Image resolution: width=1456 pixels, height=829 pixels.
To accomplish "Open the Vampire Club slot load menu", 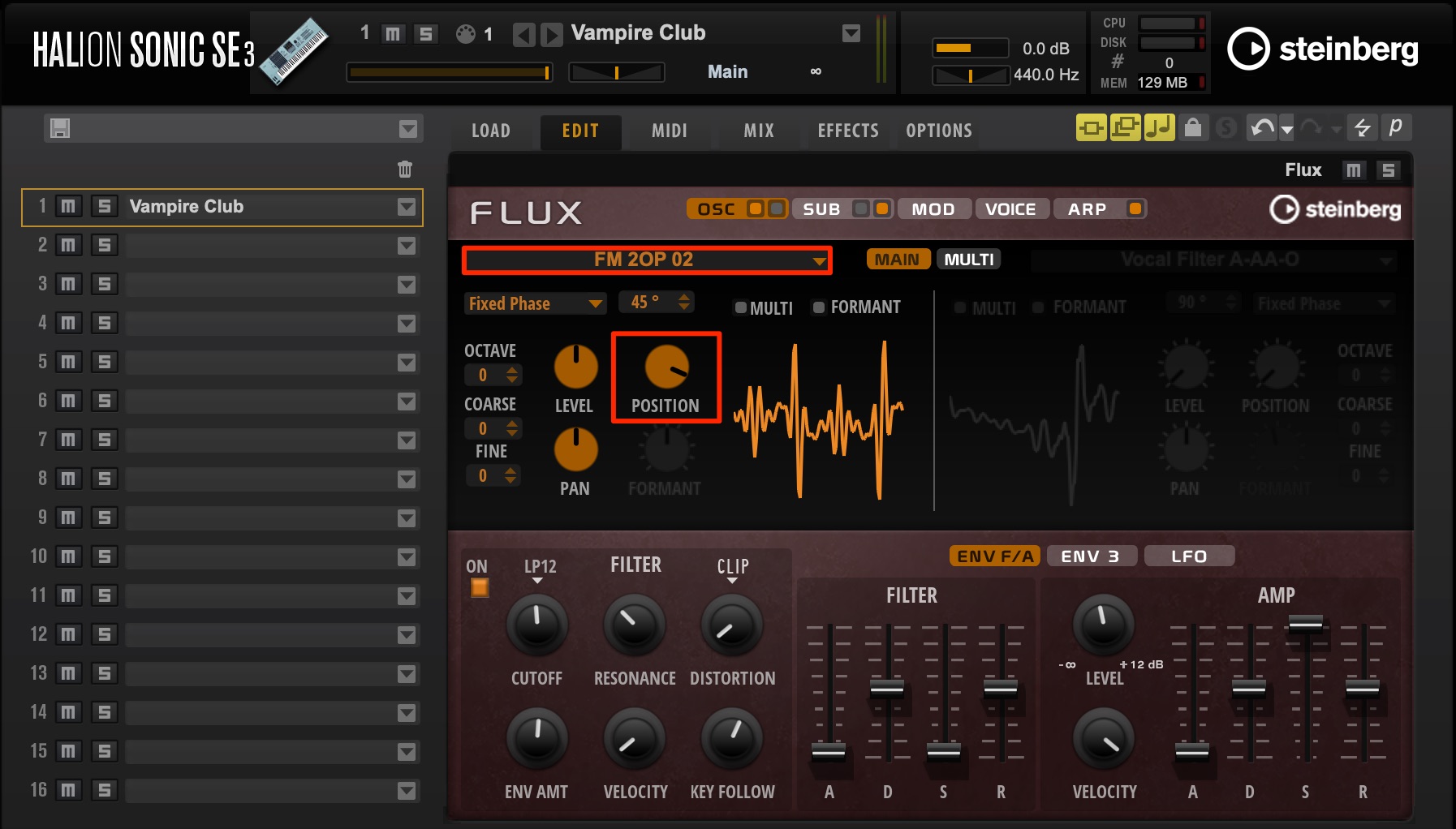I will (x=407, y=207).
